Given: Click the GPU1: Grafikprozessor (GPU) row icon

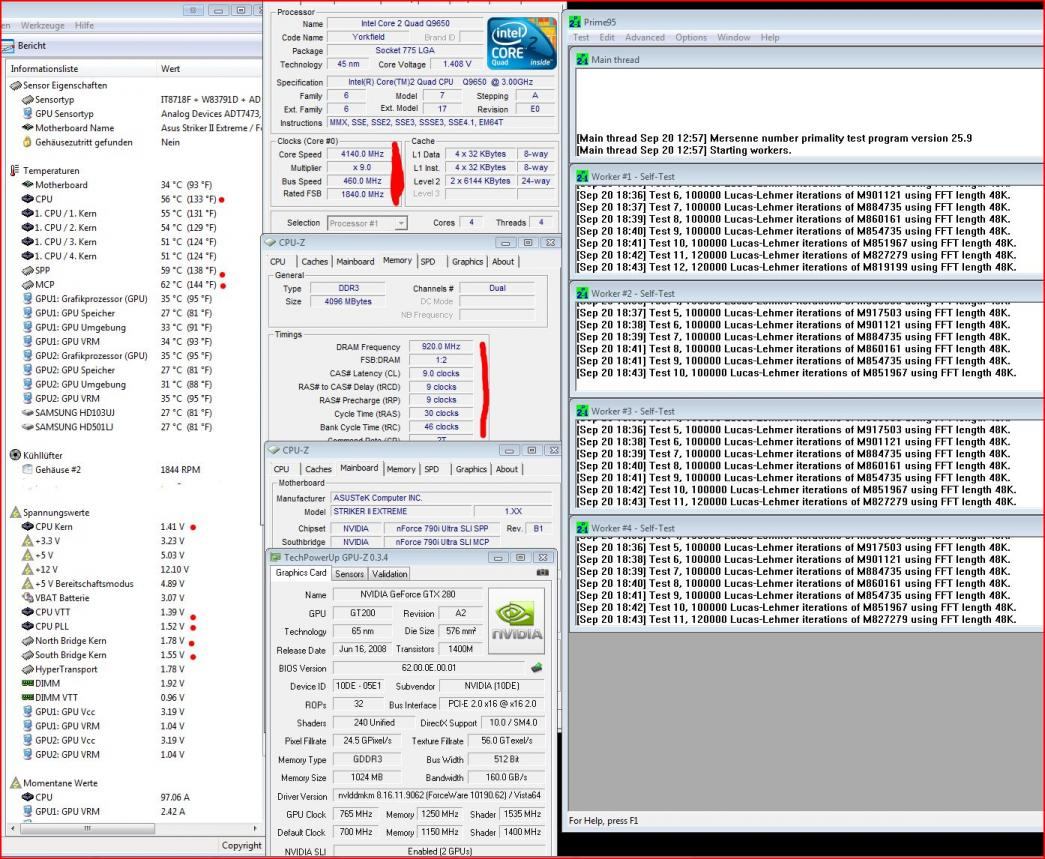Looking at the screenshot, I should [27, 299].
